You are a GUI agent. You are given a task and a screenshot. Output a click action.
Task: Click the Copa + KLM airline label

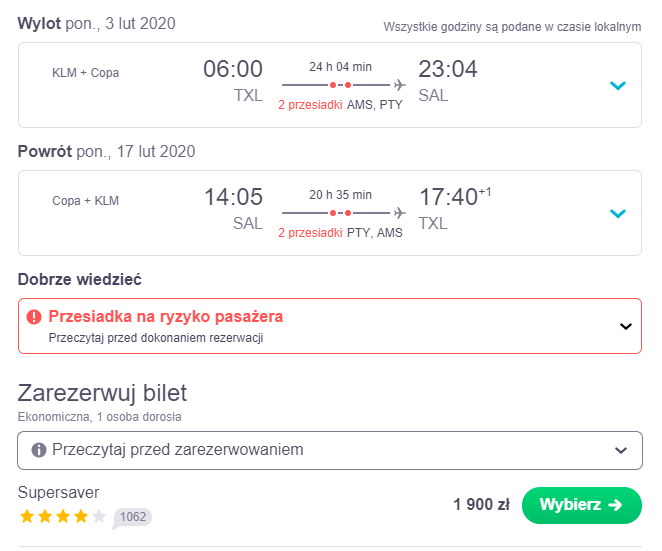[x=85, y=201]
